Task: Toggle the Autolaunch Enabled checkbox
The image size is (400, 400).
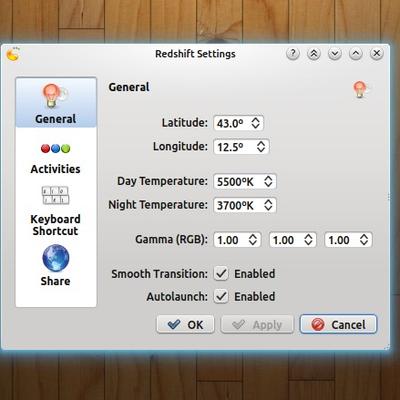Action: click(x=221, y=296)
